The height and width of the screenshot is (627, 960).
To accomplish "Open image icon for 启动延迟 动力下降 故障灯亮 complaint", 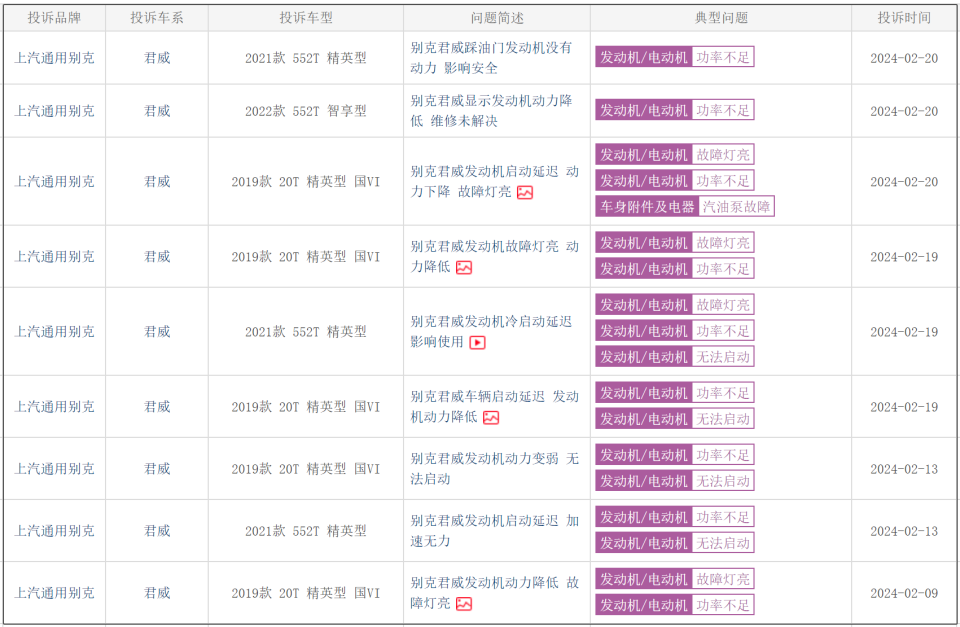I will coord(525,192).
